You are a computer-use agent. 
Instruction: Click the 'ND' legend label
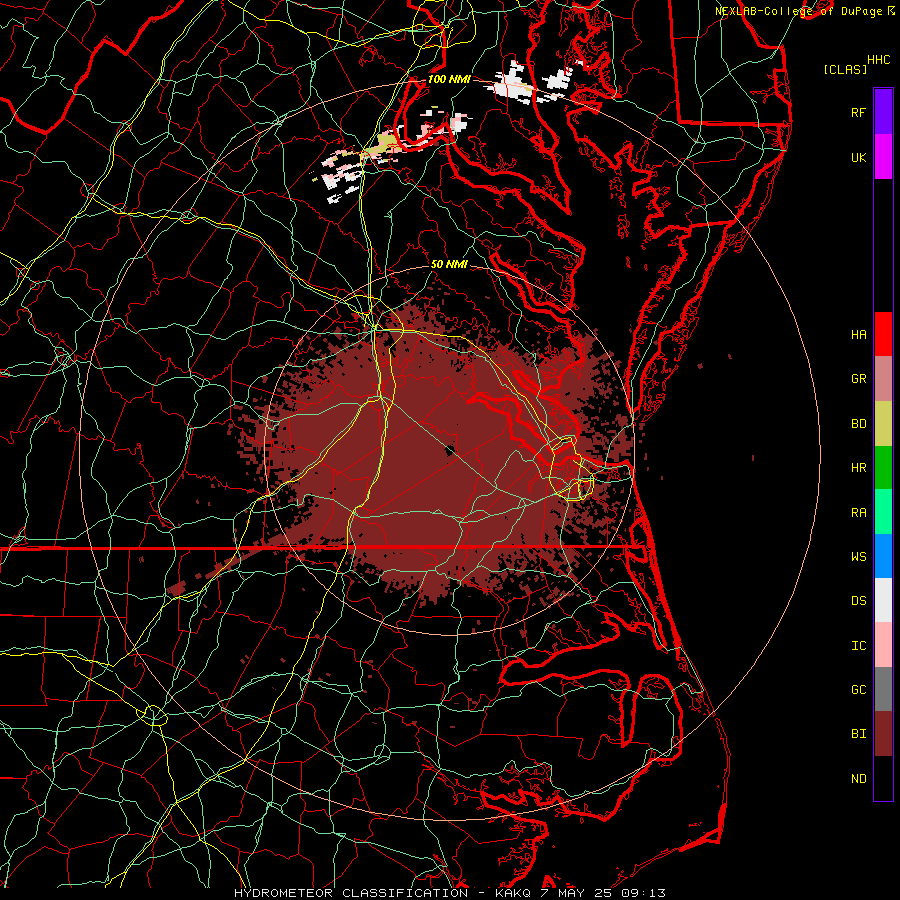(858, 779)
